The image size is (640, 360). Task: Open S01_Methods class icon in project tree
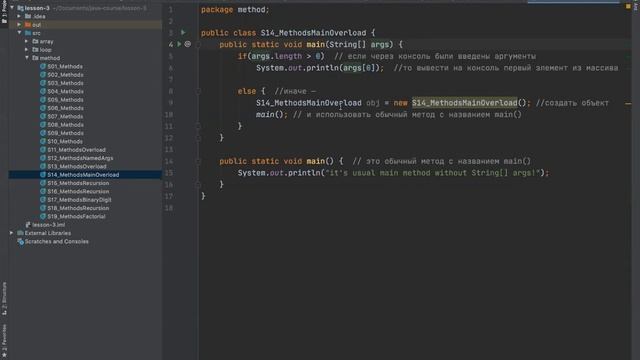pyautogui.click(x=43, y=66)
